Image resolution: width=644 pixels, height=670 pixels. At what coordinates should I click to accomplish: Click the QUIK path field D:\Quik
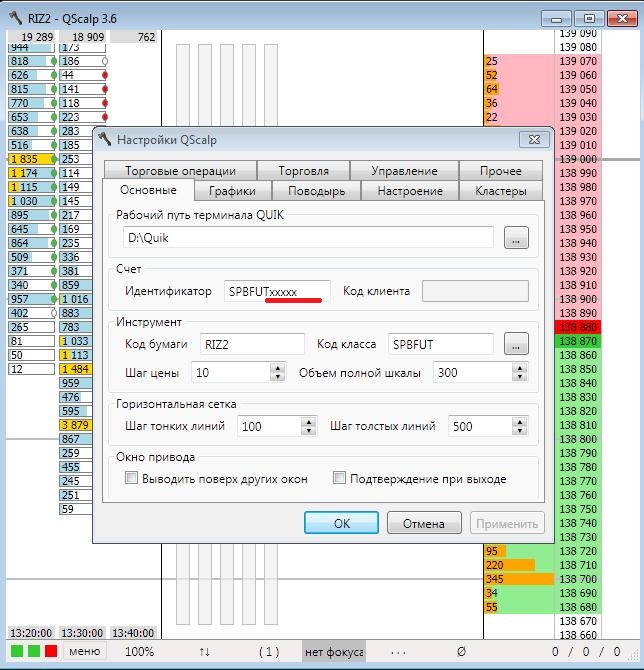click(x=308, y=238)
